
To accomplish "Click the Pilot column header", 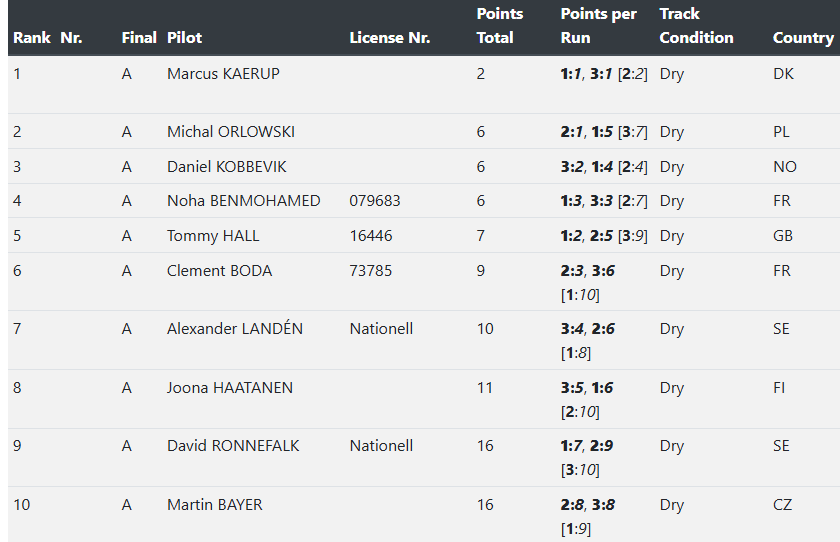I will [184, 38].
